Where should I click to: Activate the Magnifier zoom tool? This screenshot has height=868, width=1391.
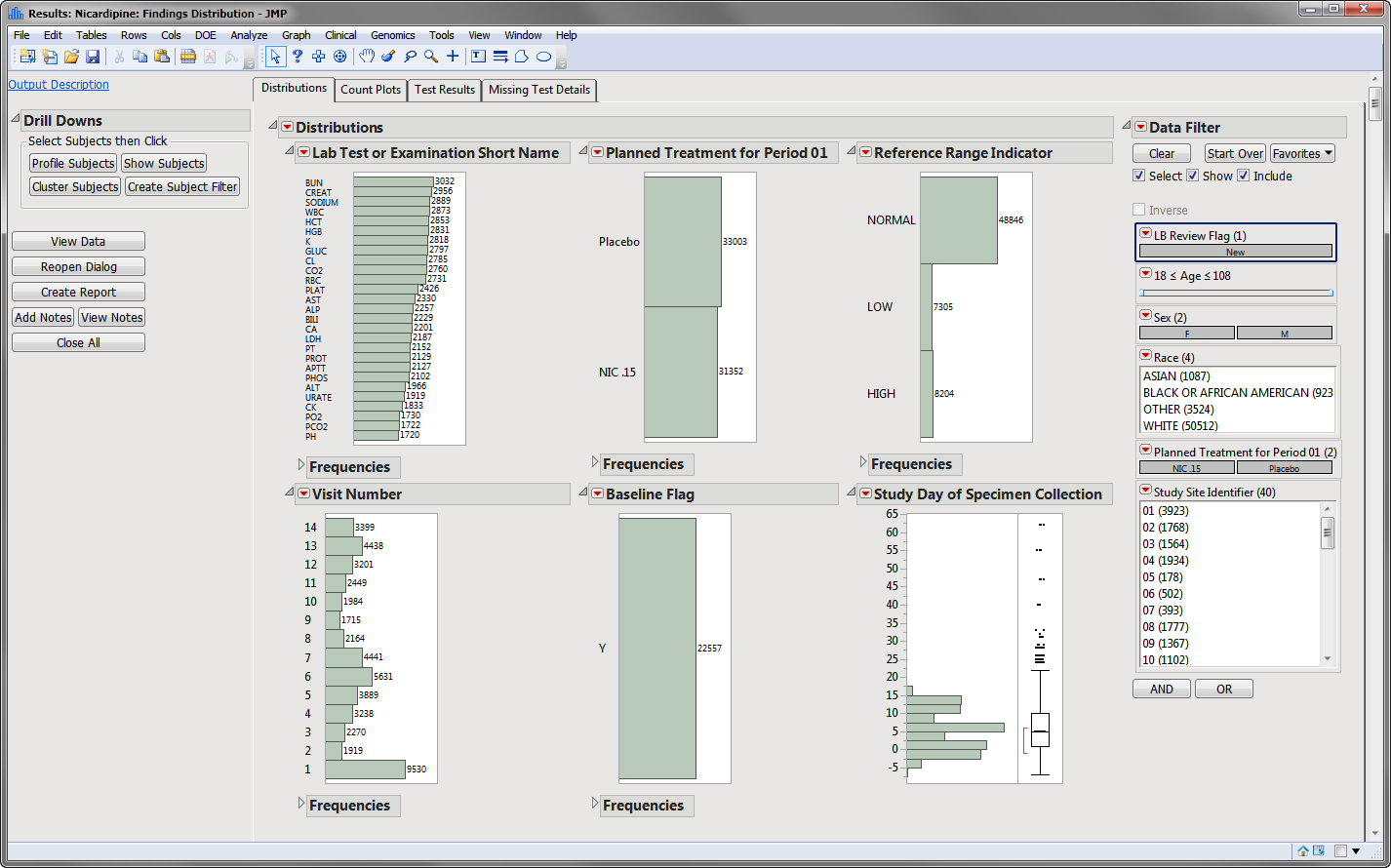(431, 57)
